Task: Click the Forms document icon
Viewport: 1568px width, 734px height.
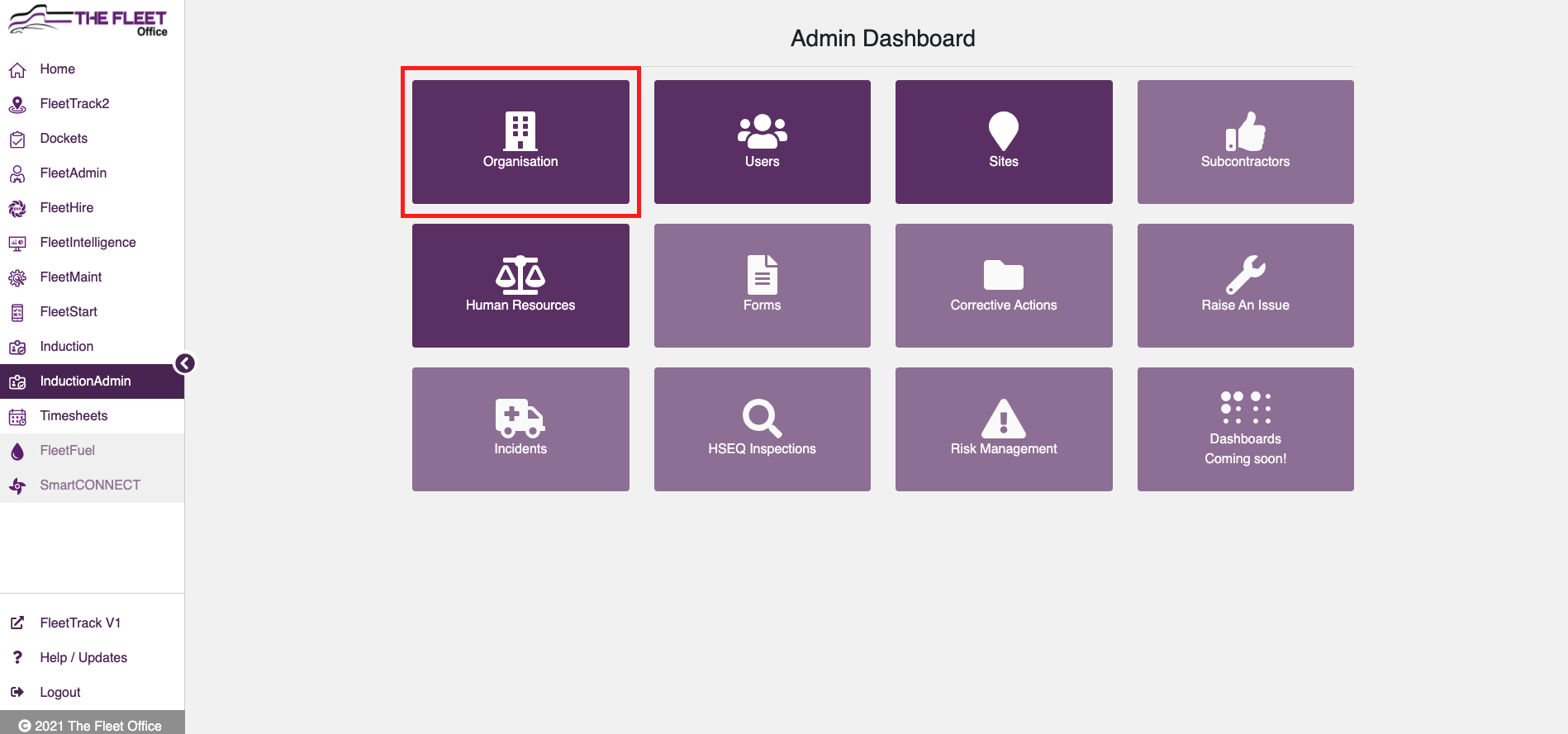Action: pyautogui.click(x=762, y=275)
